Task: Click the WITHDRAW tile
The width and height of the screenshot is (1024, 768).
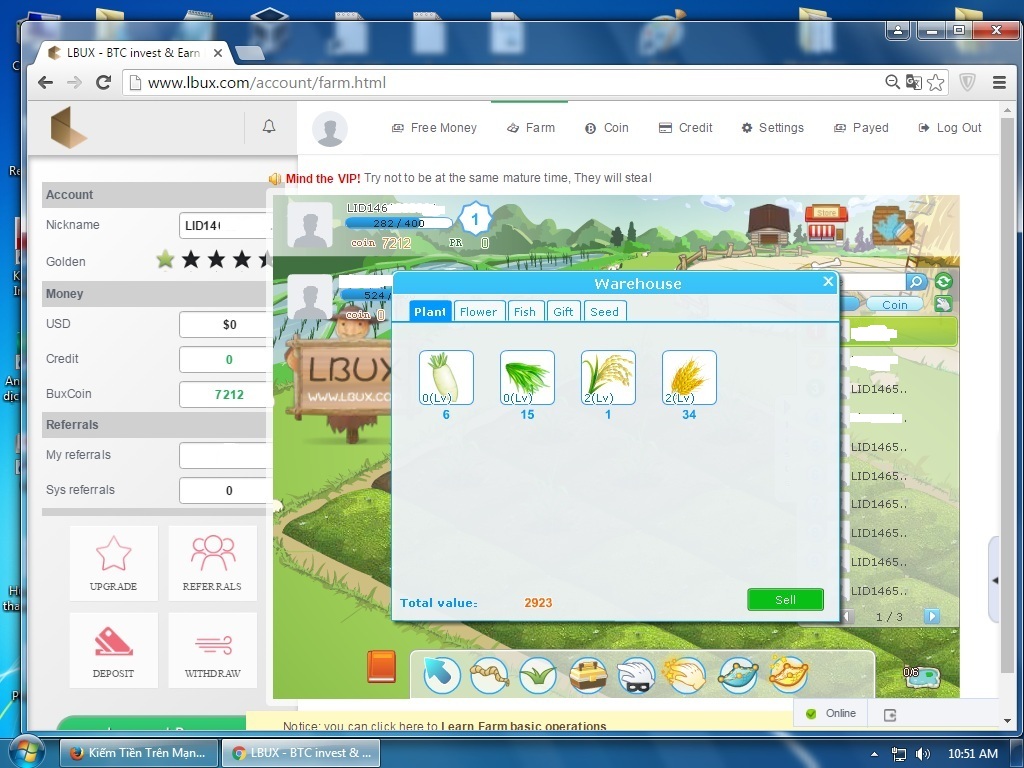Action: (212, 650)
